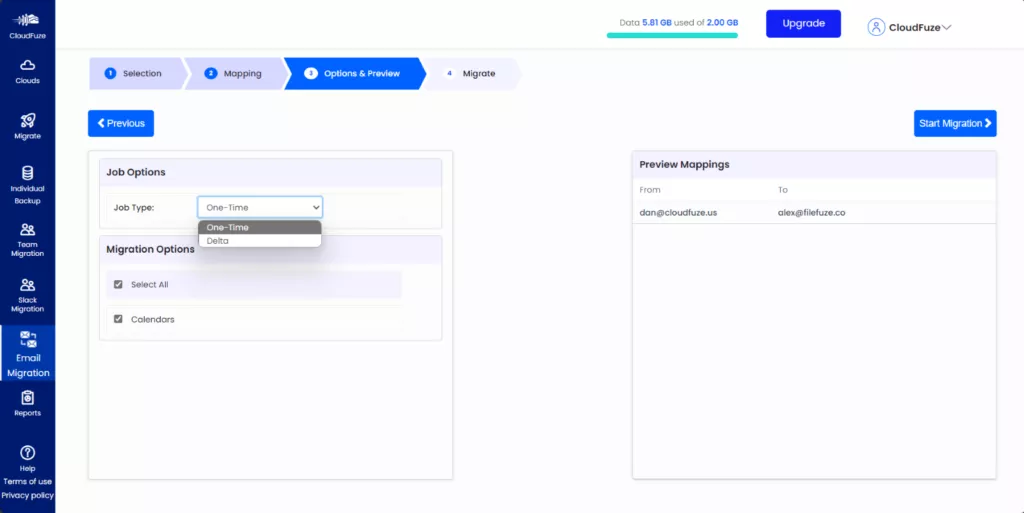Open the Team Migration icon
Image resolution: width=1024 pixels, height=513 pixels.
click(x=27, y=229)
